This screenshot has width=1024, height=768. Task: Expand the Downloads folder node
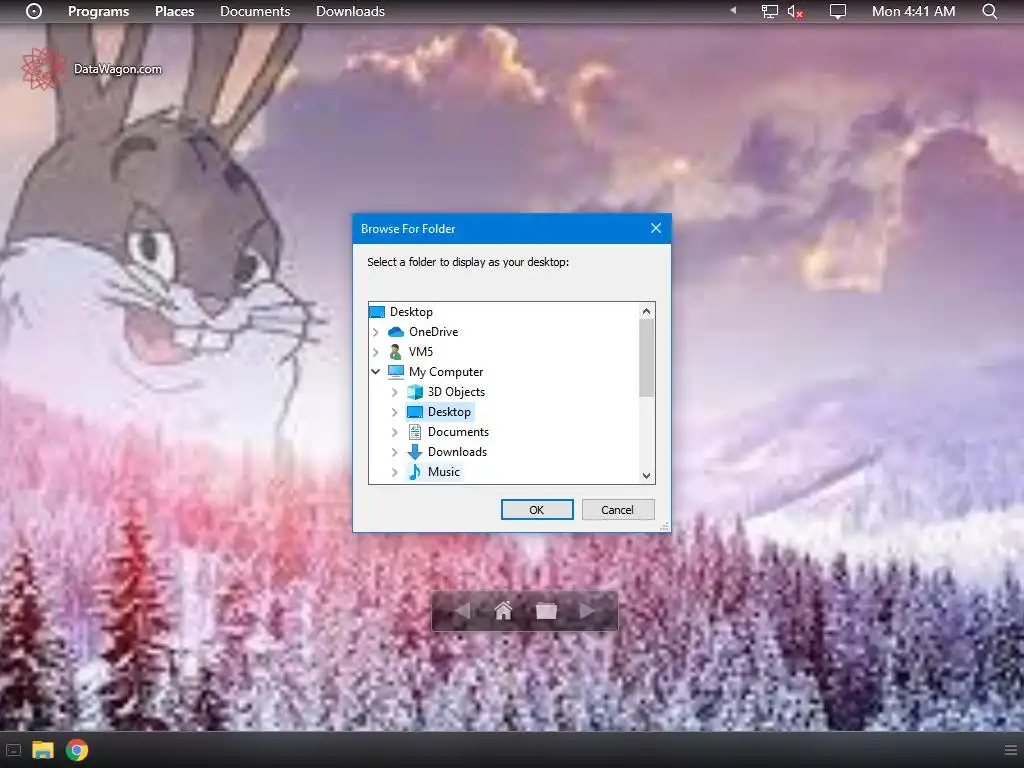point(394,452)
